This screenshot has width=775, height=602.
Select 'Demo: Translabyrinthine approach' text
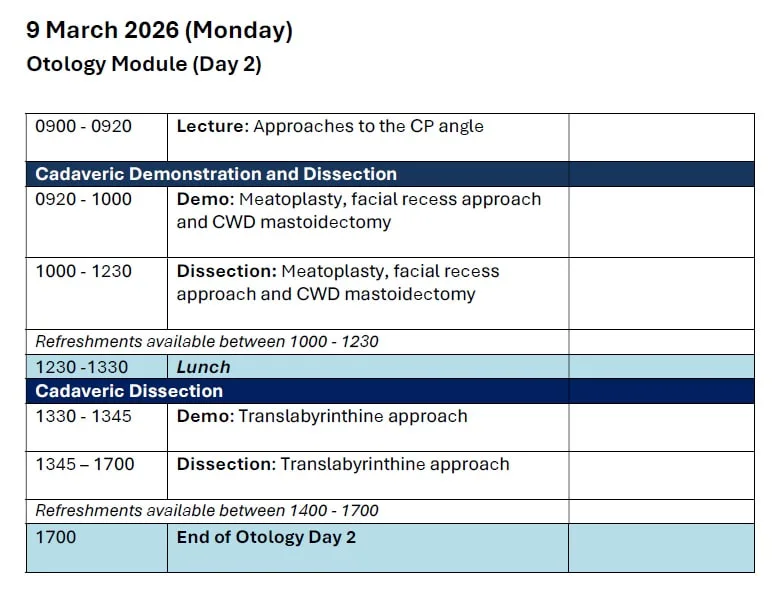(322, 416)
